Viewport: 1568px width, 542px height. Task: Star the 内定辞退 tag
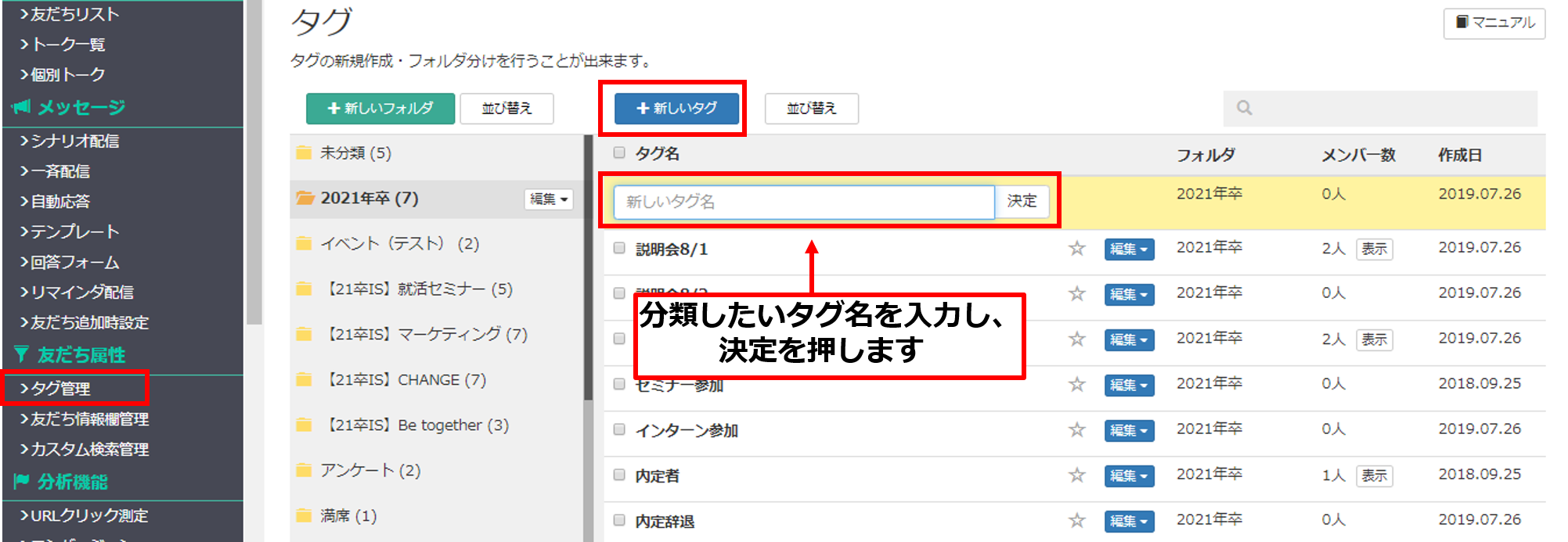[x=1077, y=521]
